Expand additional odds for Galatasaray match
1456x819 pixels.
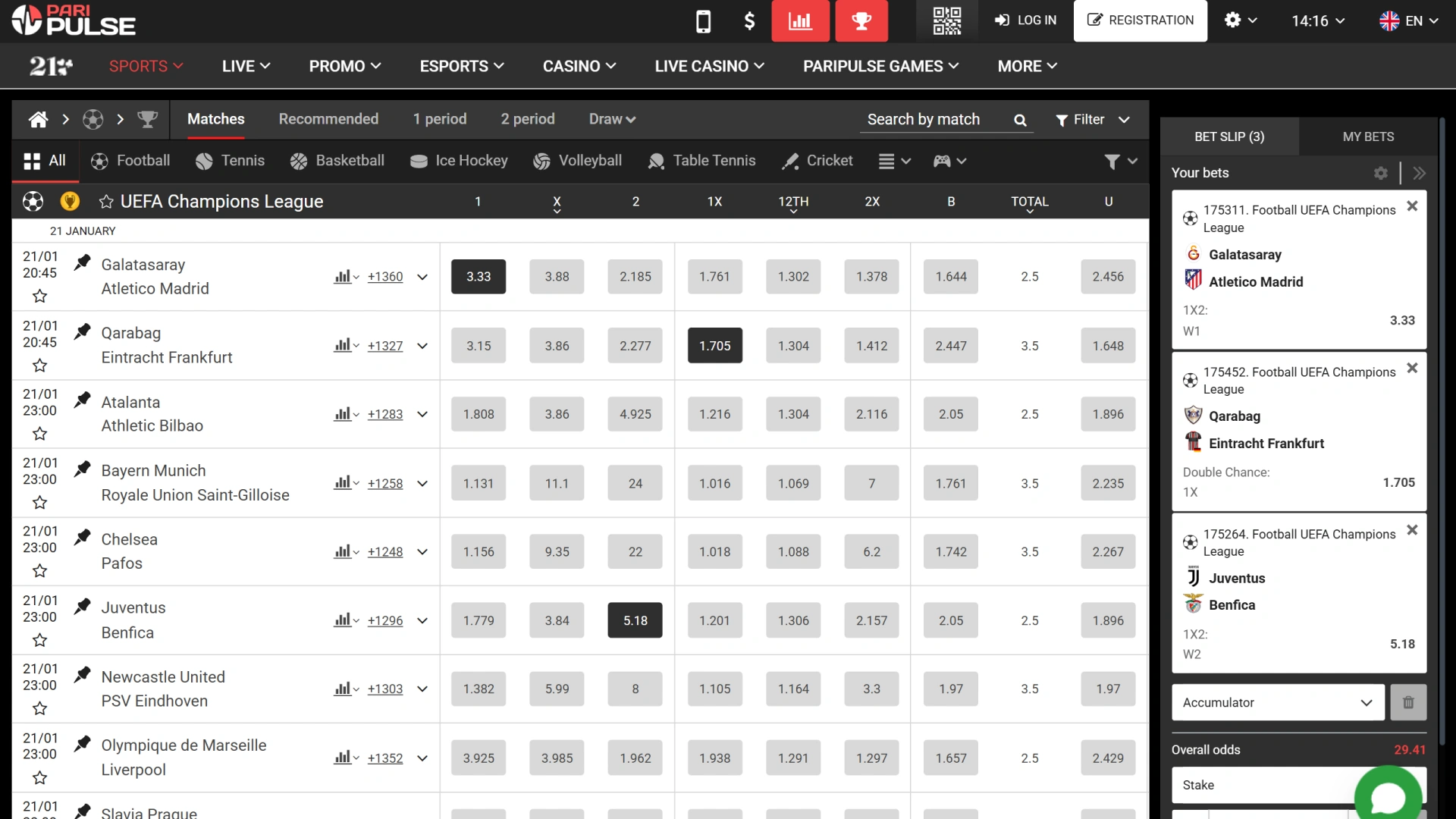tap(422, 277)
